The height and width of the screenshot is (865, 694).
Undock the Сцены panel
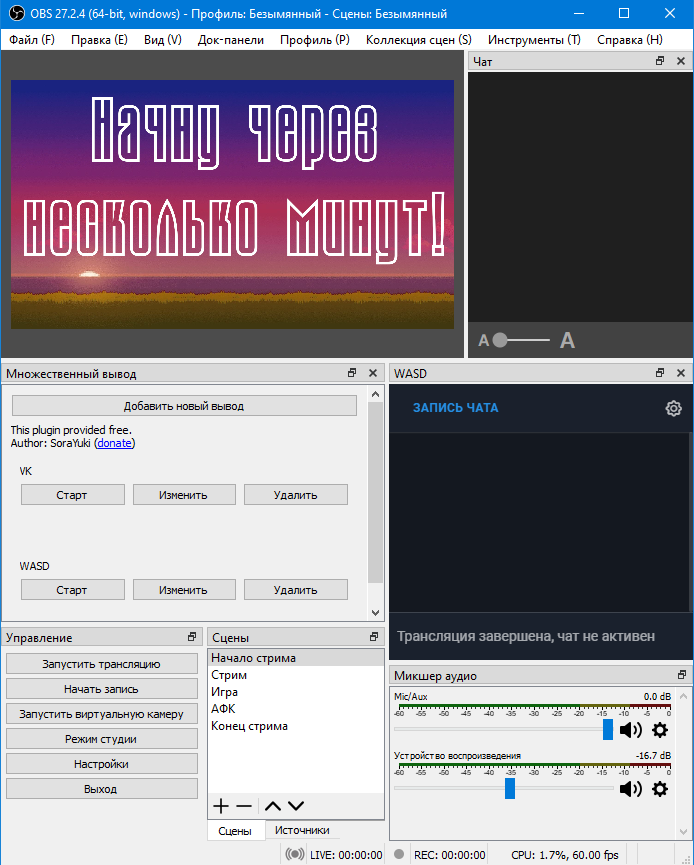(x=374, y=637)
